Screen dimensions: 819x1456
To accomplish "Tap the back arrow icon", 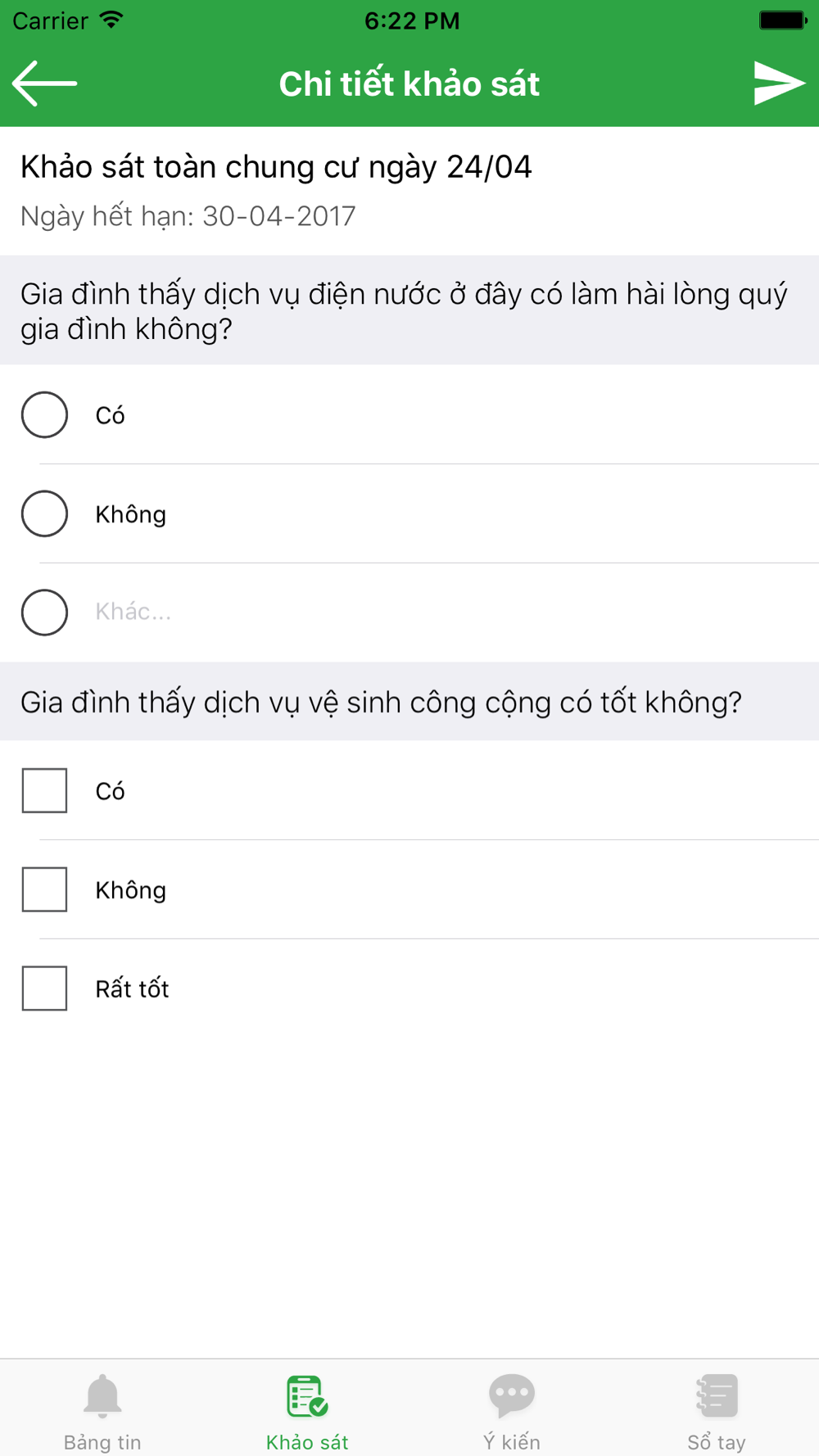I will click(x=44, y=83).
